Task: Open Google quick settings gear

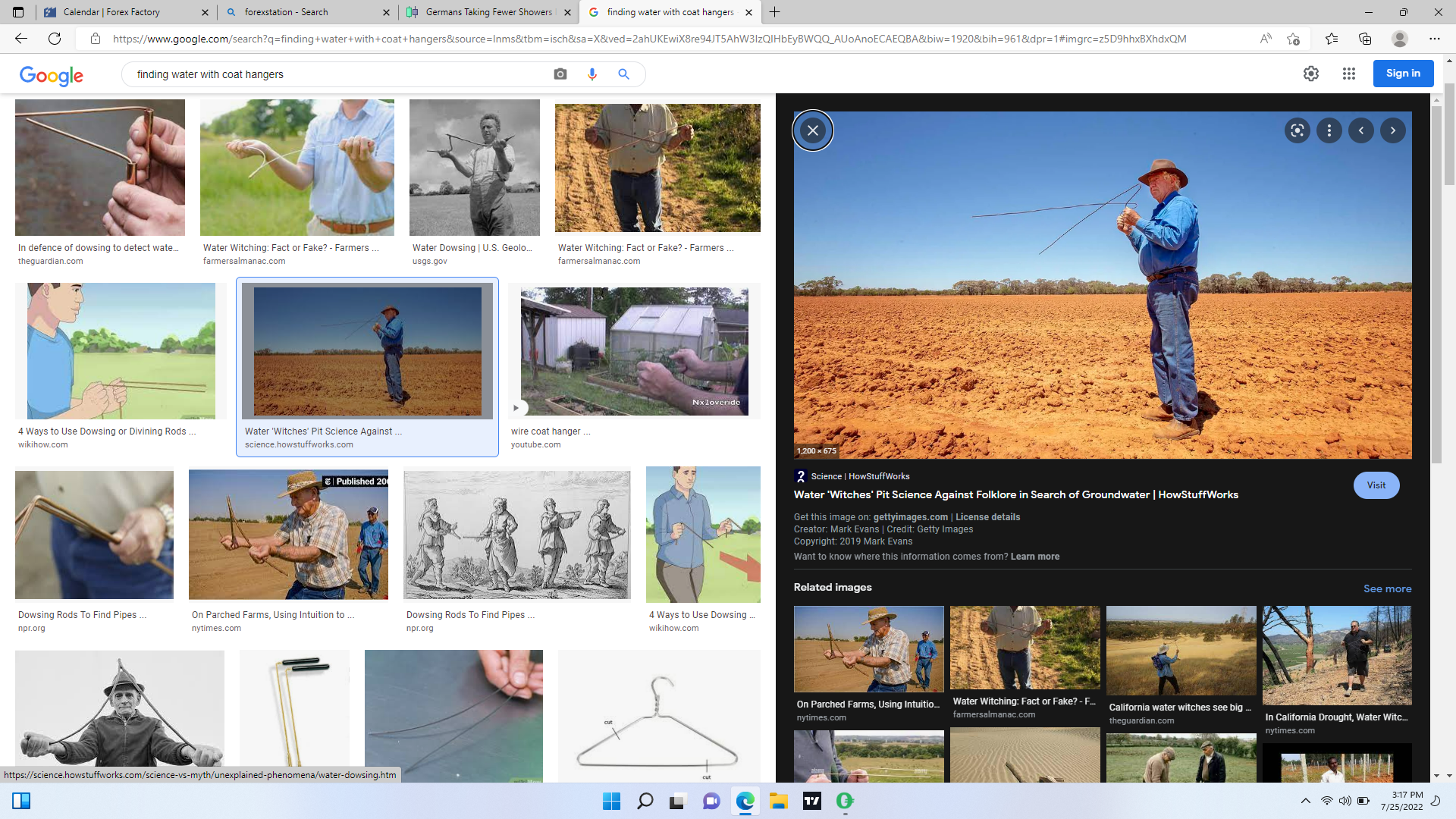Action: tap(1310, 74)
